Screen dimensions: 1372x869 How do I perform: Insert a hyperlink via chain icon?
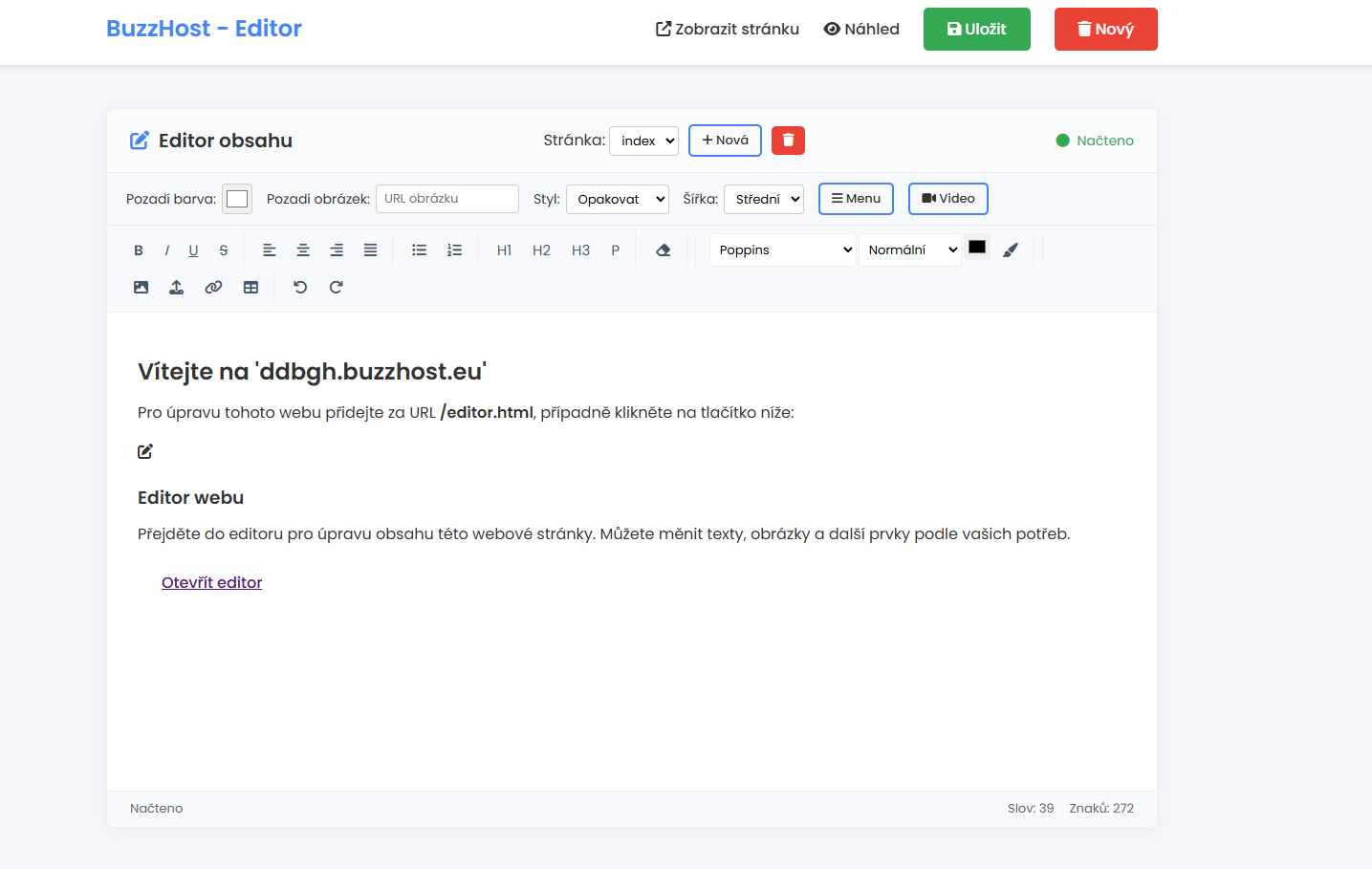[x=213, y=287]
